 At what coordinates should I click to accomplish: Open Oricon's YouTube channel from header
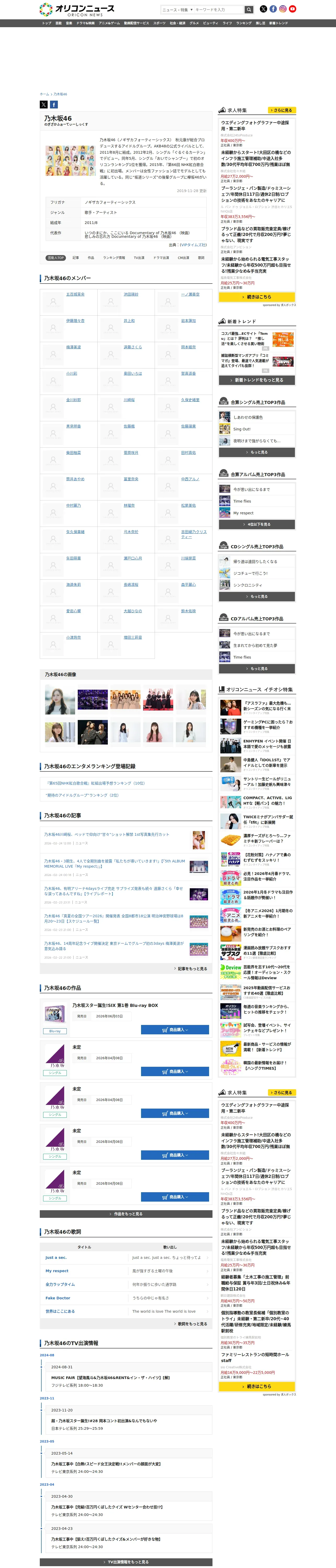click(x=293, y=9)
